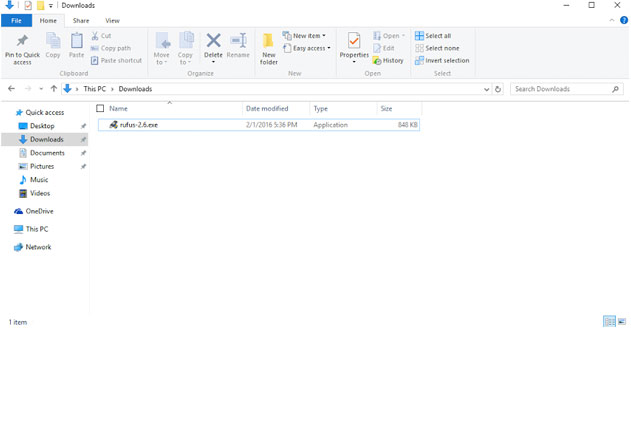Expand the Open button dropdown arrow
This screenshot has height=444, width=631.
tap(403, 36)
